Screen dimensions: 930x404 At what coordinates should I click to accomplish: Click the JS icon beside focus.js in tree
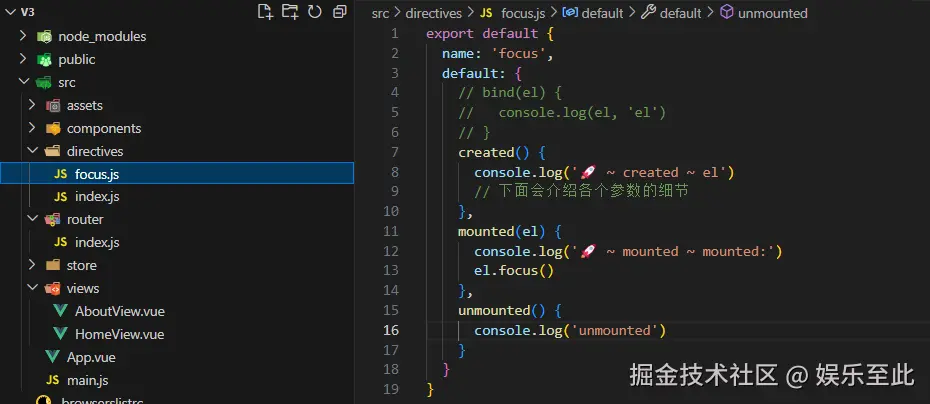[60, 174]
